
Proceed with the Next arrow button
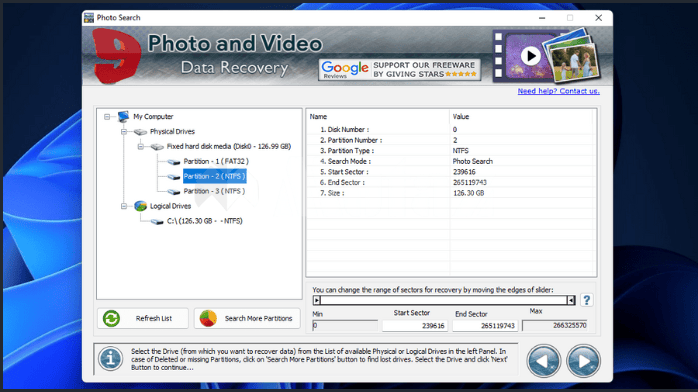click(x=584, y=361)
